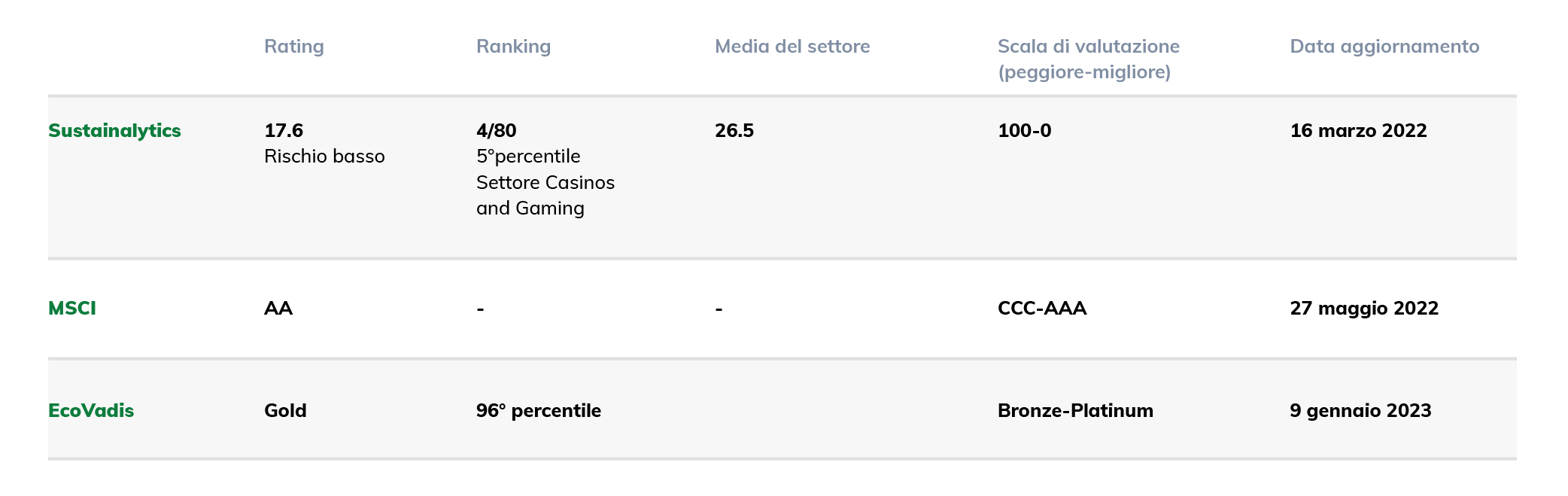Select the CCC-AAA scale cell
Image resolution: width=1568 pixels, height=496 pixels.
coord(1042,309)
